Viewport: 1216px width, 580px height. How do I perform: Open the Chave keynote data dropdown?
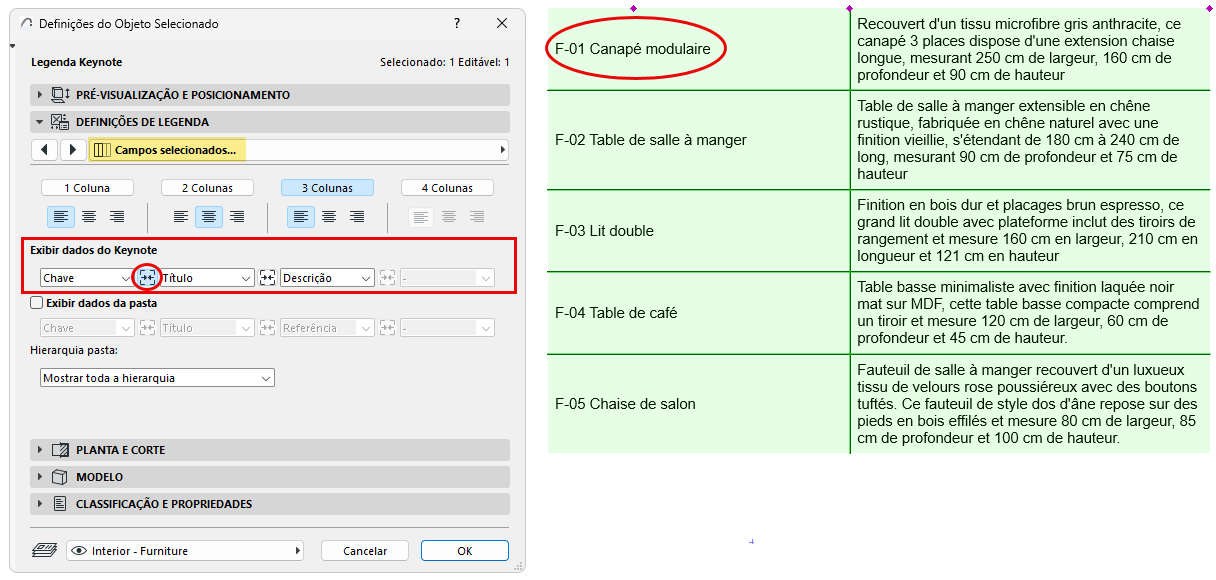coord(87,278)
